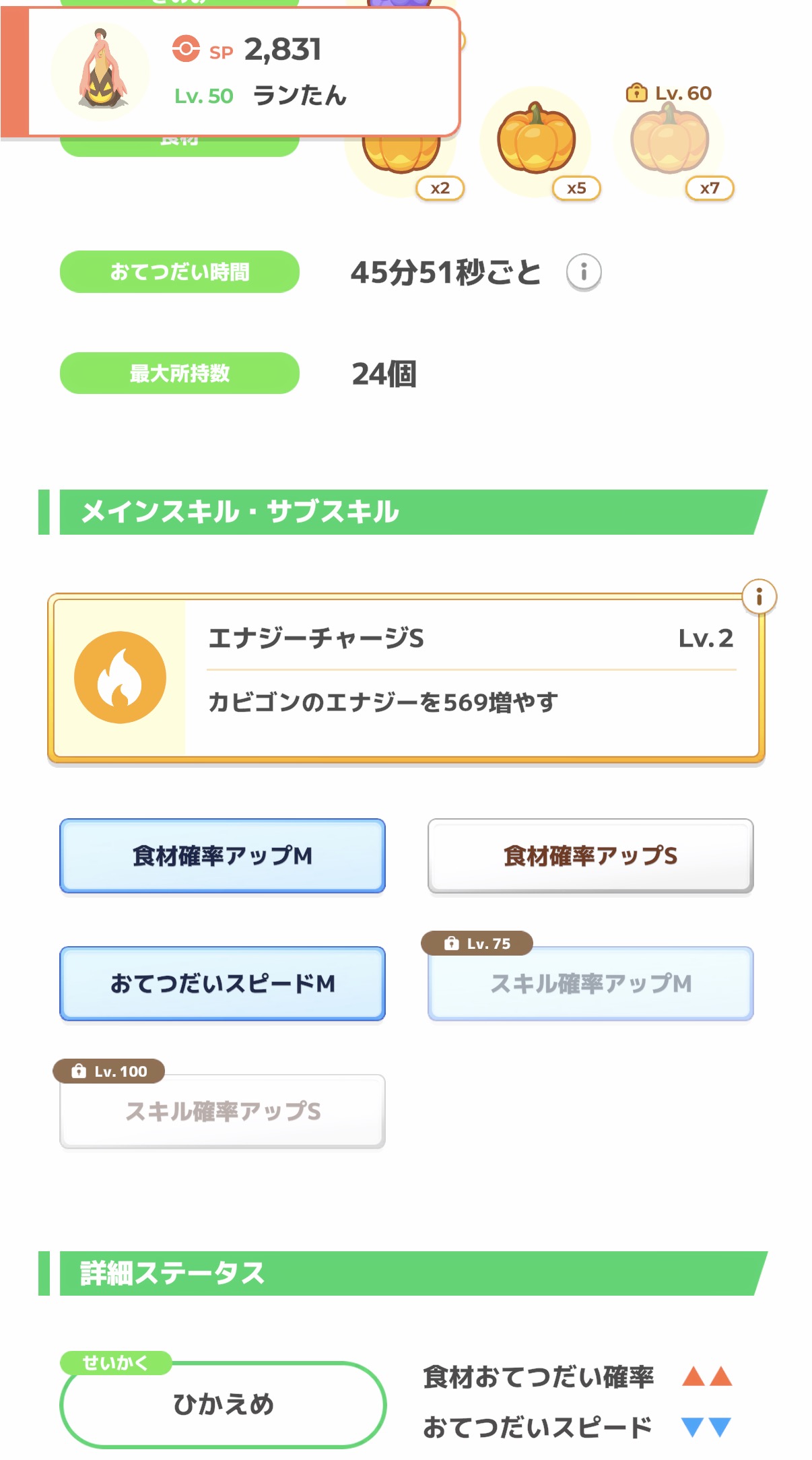Tap the info icon beside 45分51秒ごと
The width and height of the screenshot is (812, 1460).
tap(583, 272)
